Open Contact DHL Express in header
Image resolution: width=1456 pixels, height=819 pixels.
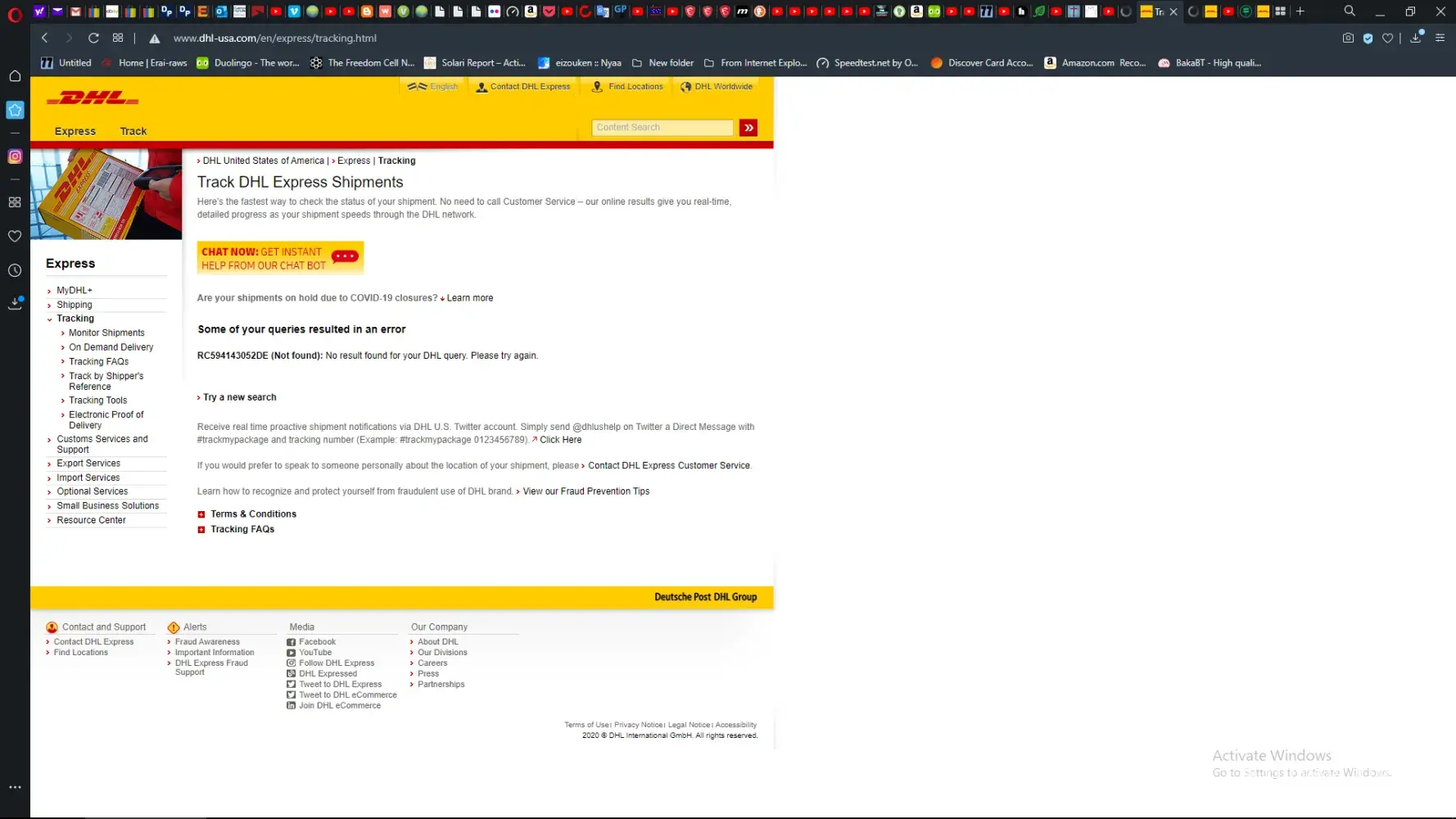pos(523,87)
